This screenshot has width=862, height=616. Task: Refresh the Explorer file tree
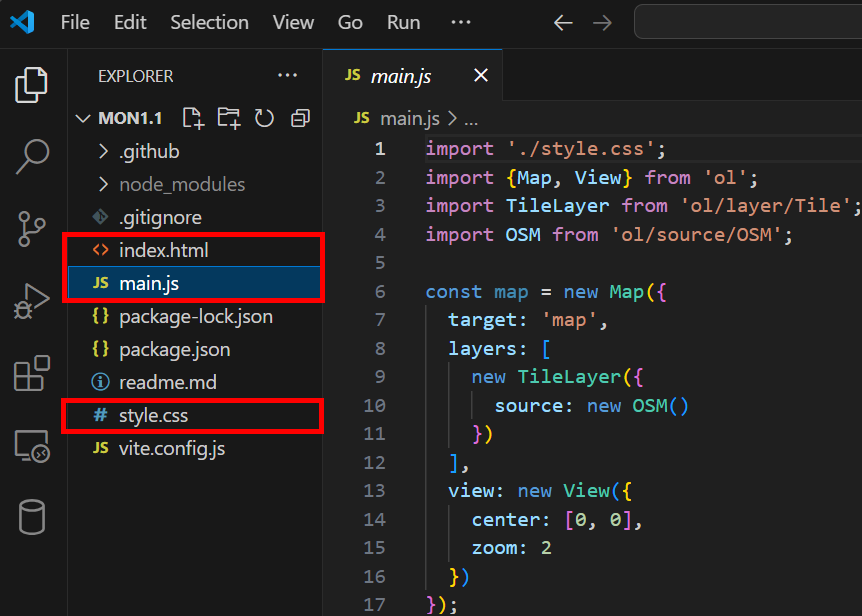tap(264, 118)
